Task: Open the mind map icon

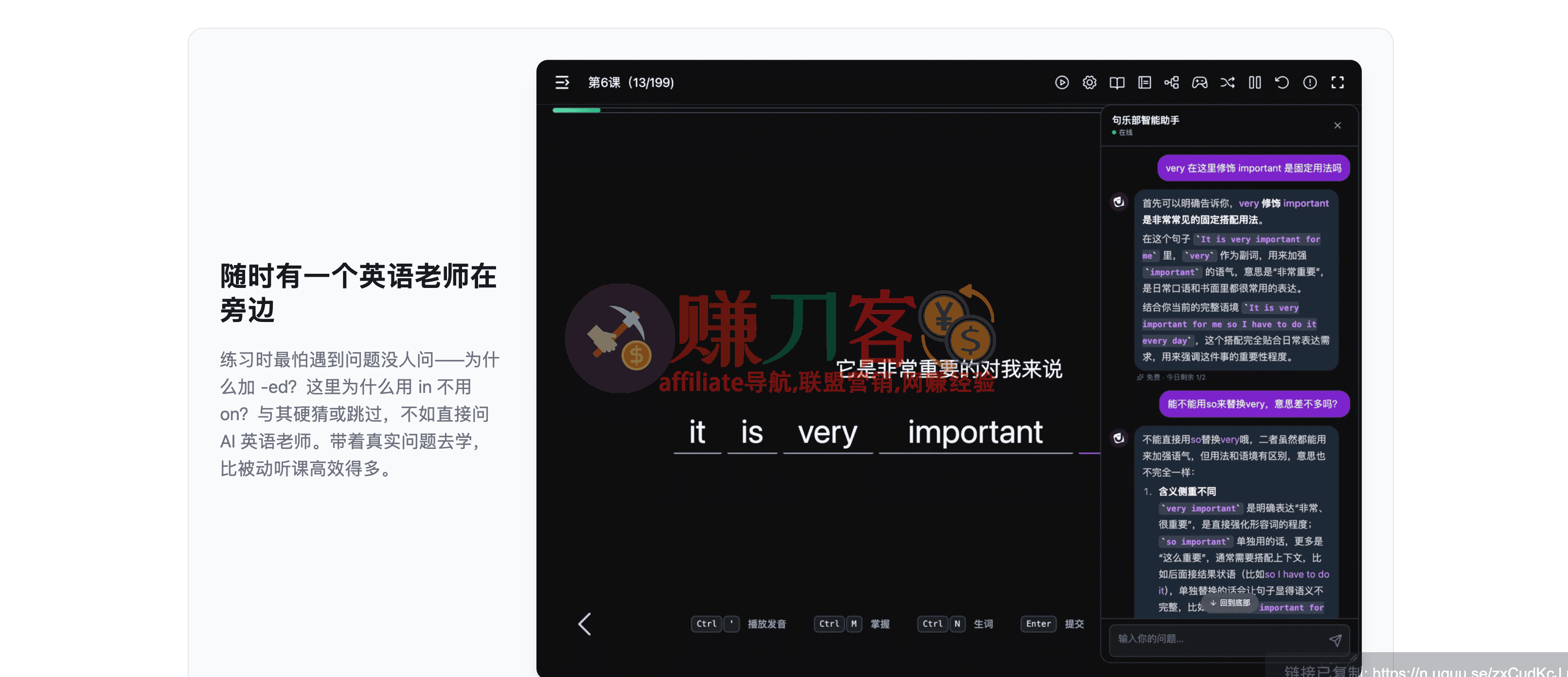Action: click(x=1172, y=82)
